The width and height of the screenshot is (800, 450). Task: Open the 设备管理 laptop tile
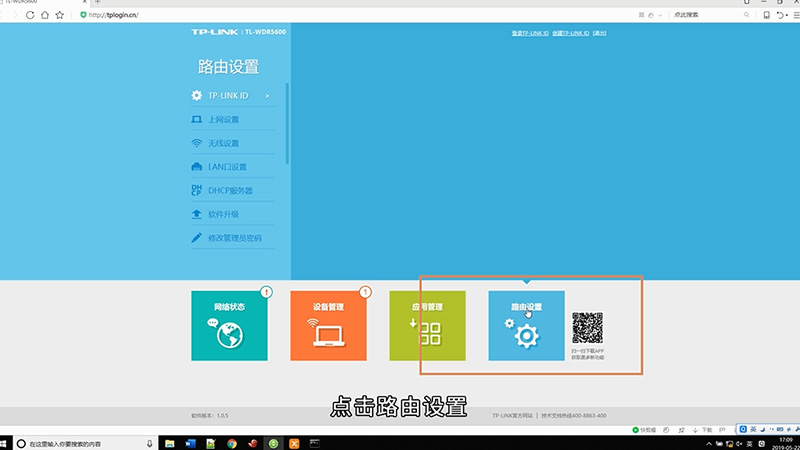pos(328,326)
